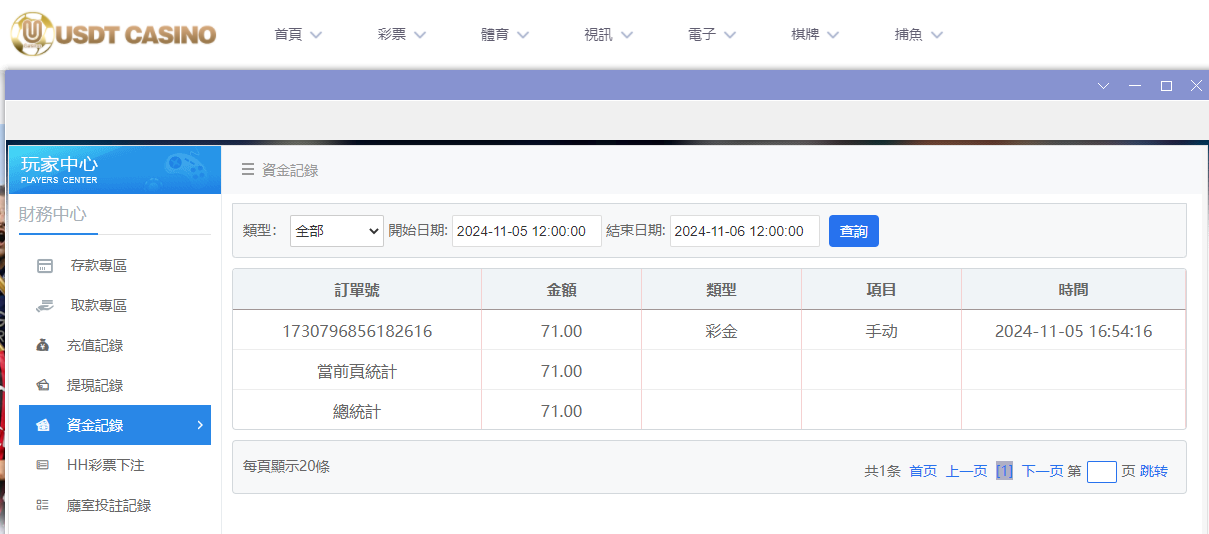Click the withdrawal record (提現記錄) icon

(x=43, y=386)
